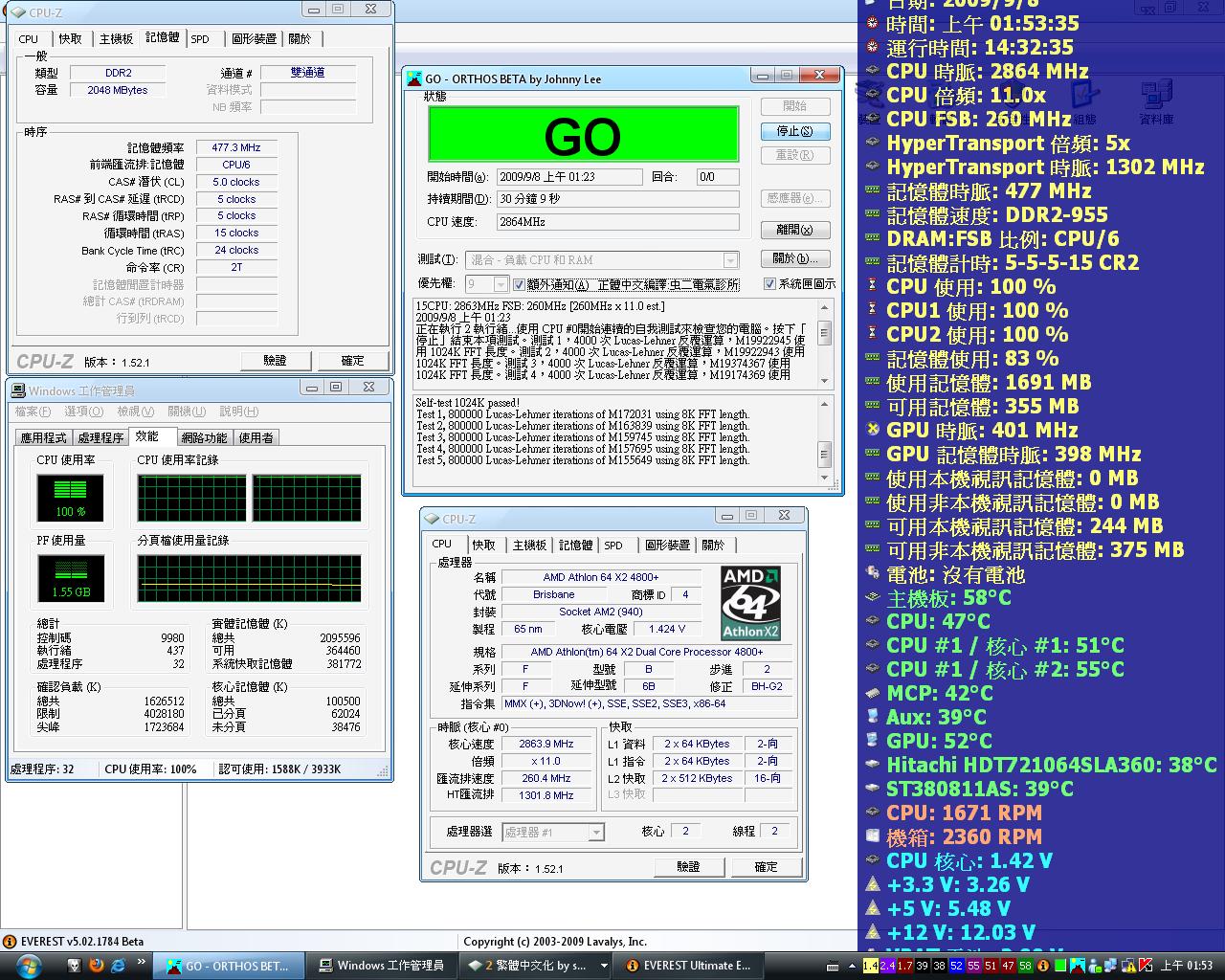Viewport: 1225px width, 980px height.
Task: Switch to 使用者 tab in Task Manager
Action: 256,437
